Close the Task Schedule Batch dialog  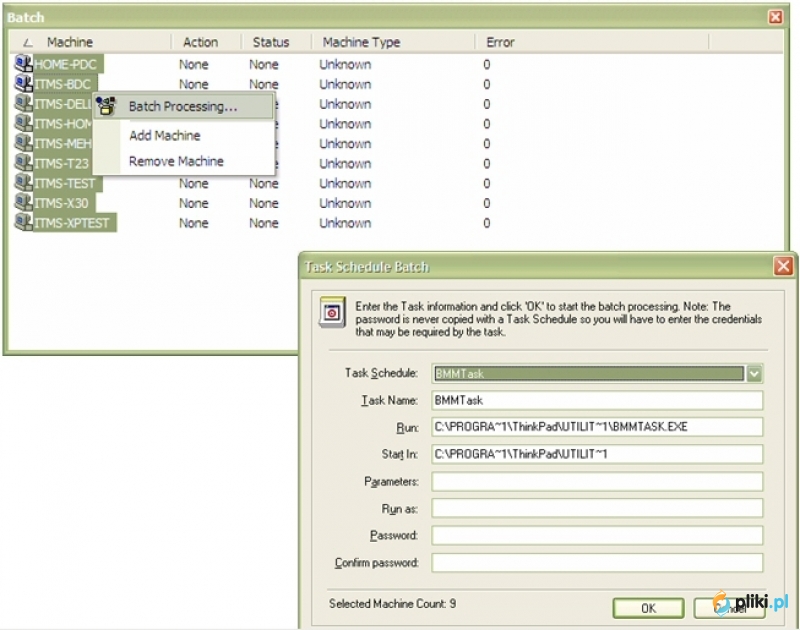click(783, 266)
